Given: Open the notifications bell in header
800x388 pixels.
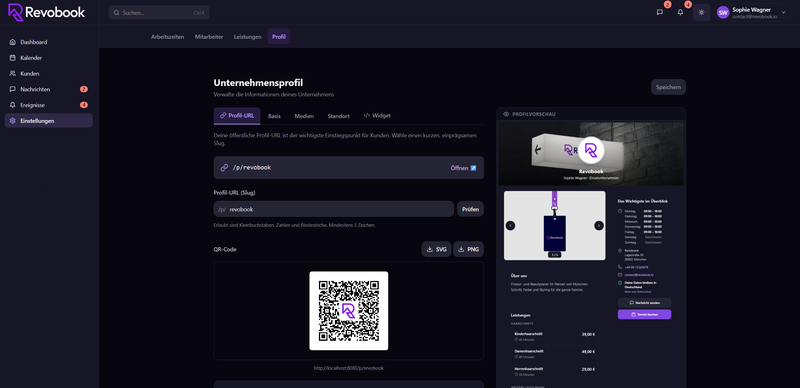Looking at the screenshot, I should 680,12.
